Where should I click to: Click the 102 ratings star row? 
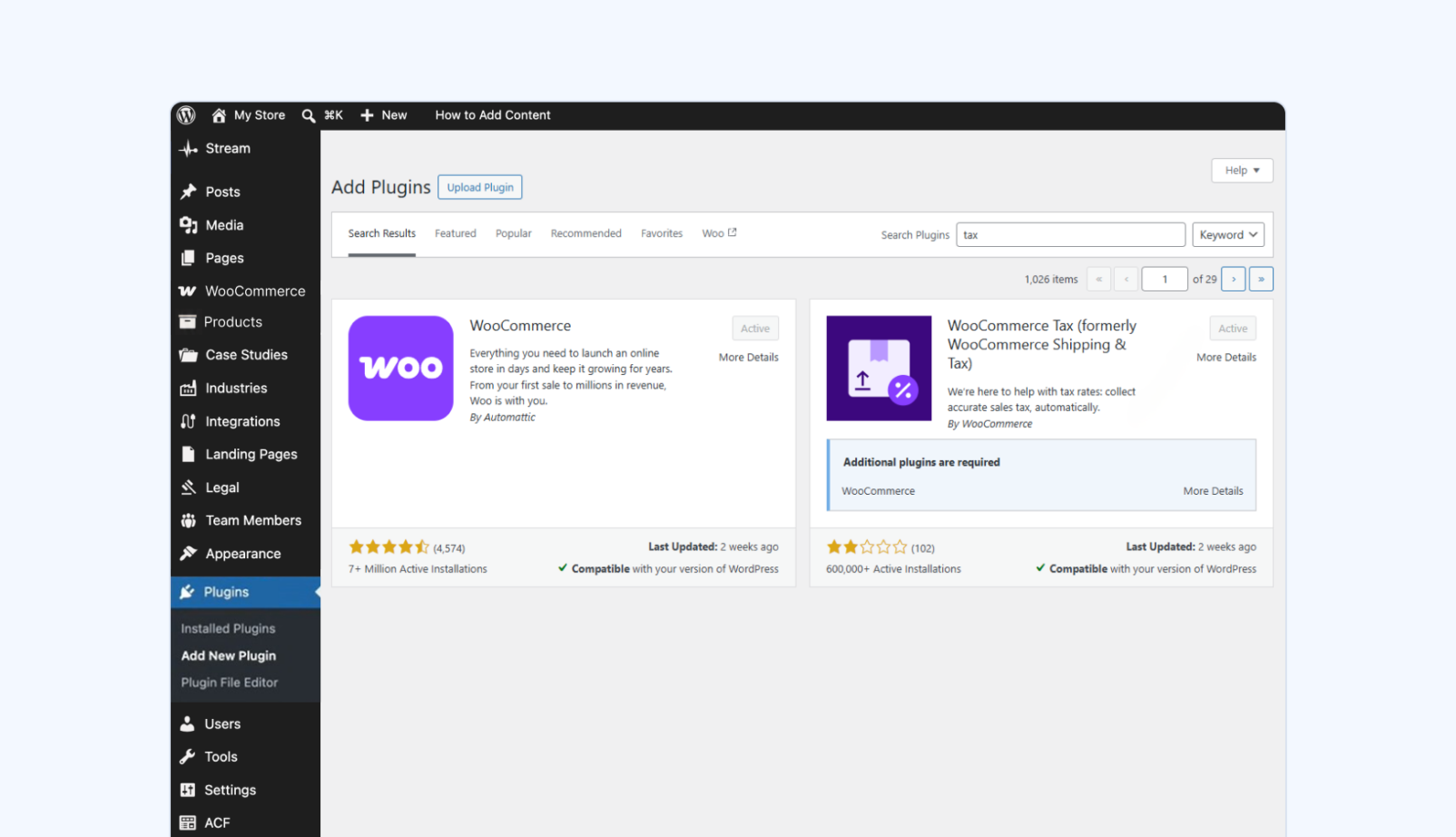click(x=867, y=547)
